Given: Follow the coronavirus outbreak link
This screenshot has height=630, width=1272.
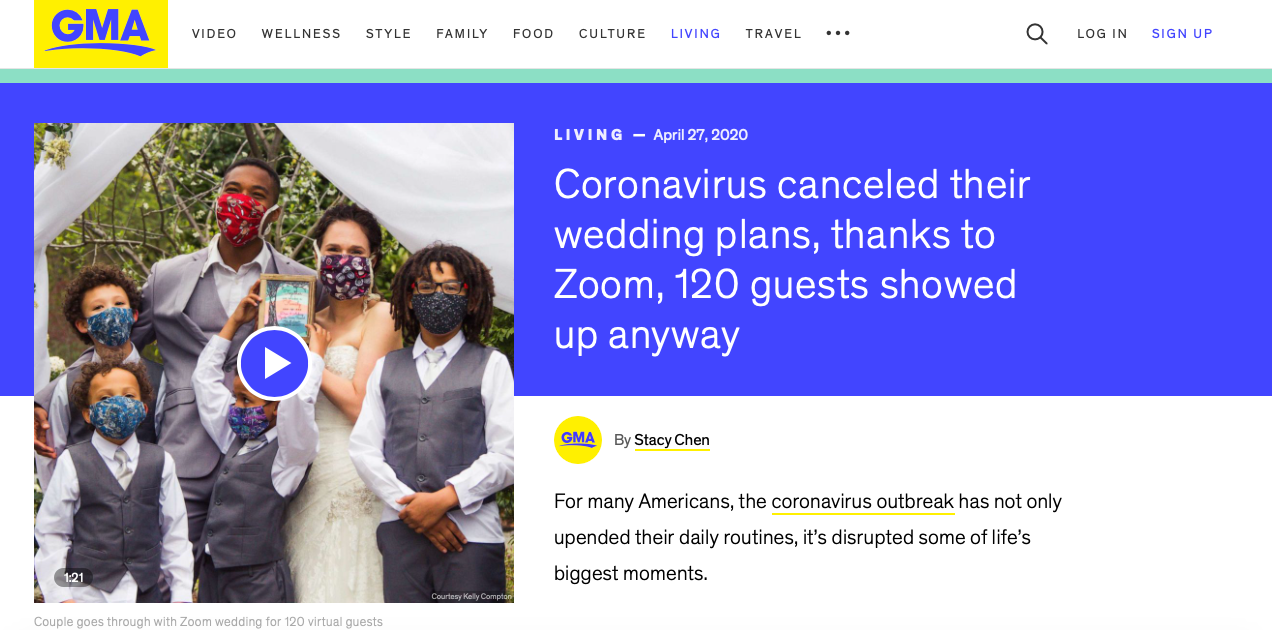Looking at the screenshot, I should click(863, 501).
